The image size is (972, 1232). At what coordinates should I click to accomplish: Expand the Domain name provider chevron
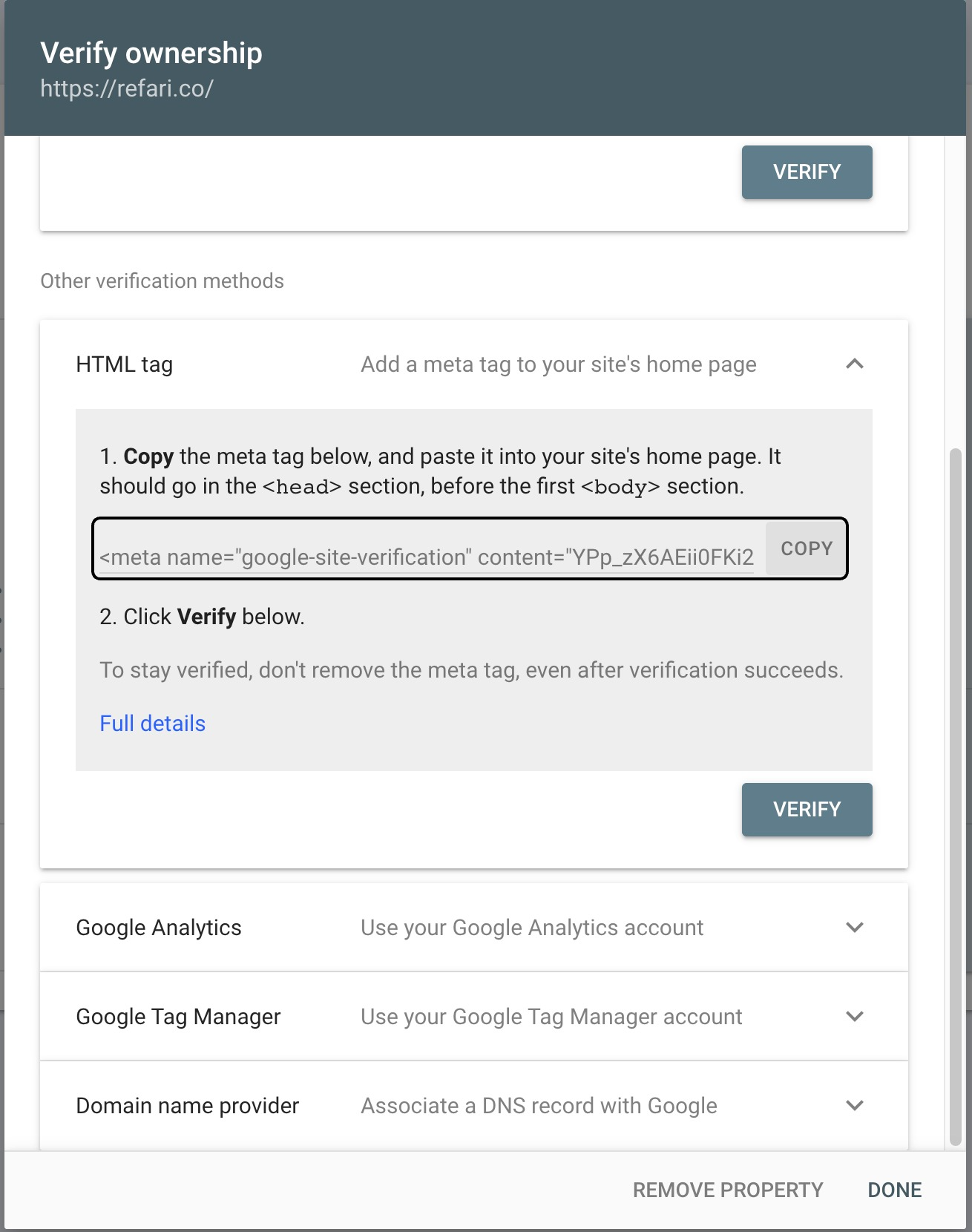pyautogui.click(x=855, y=1105)
